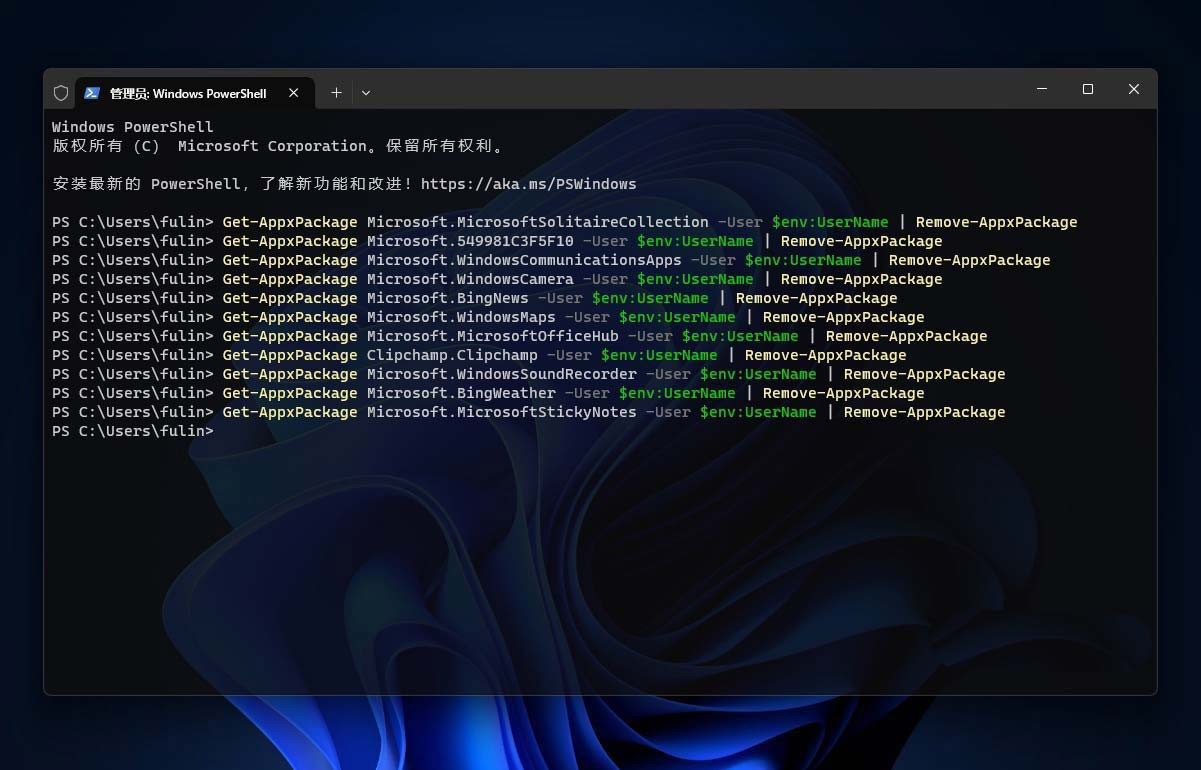
Task: Open the new tab dropdown chevron
Action: coord(366,92)
